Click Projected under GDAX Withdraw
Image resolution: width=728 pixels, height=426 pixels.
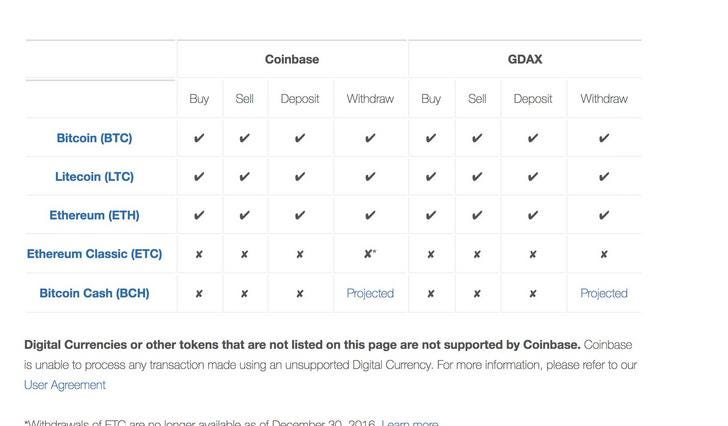coord(604,293)
